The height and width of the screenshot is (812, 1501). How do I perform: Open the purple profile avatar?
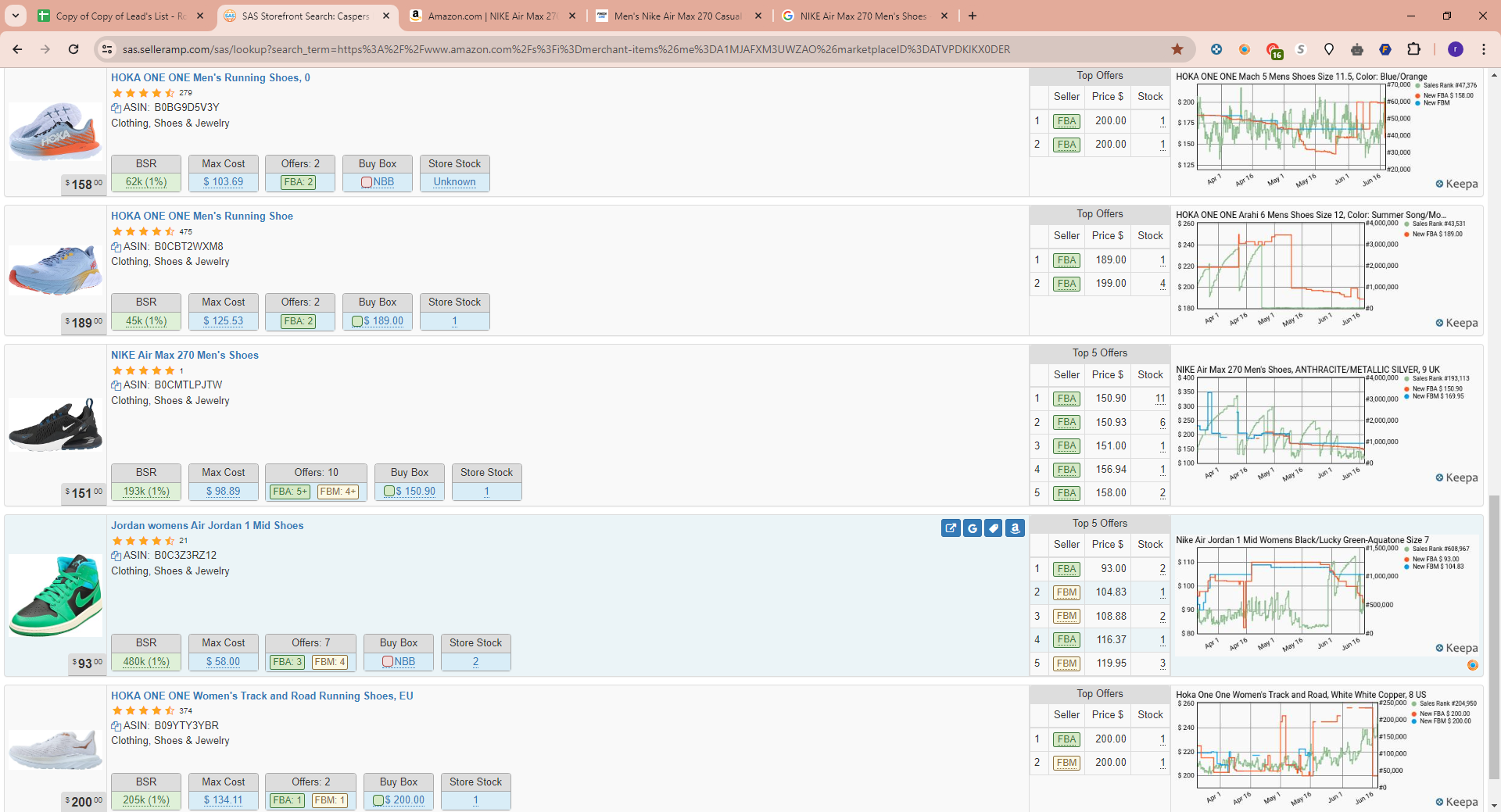[x=1456, y=49]
